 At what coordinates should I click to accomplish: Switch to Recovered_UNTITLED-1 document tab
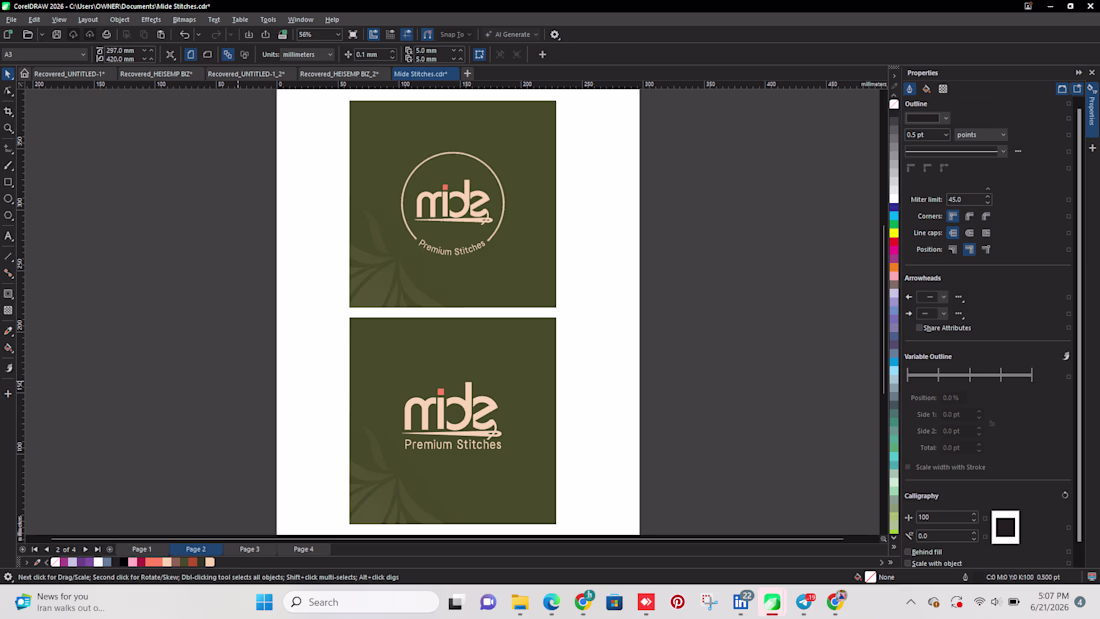point(69,74)
